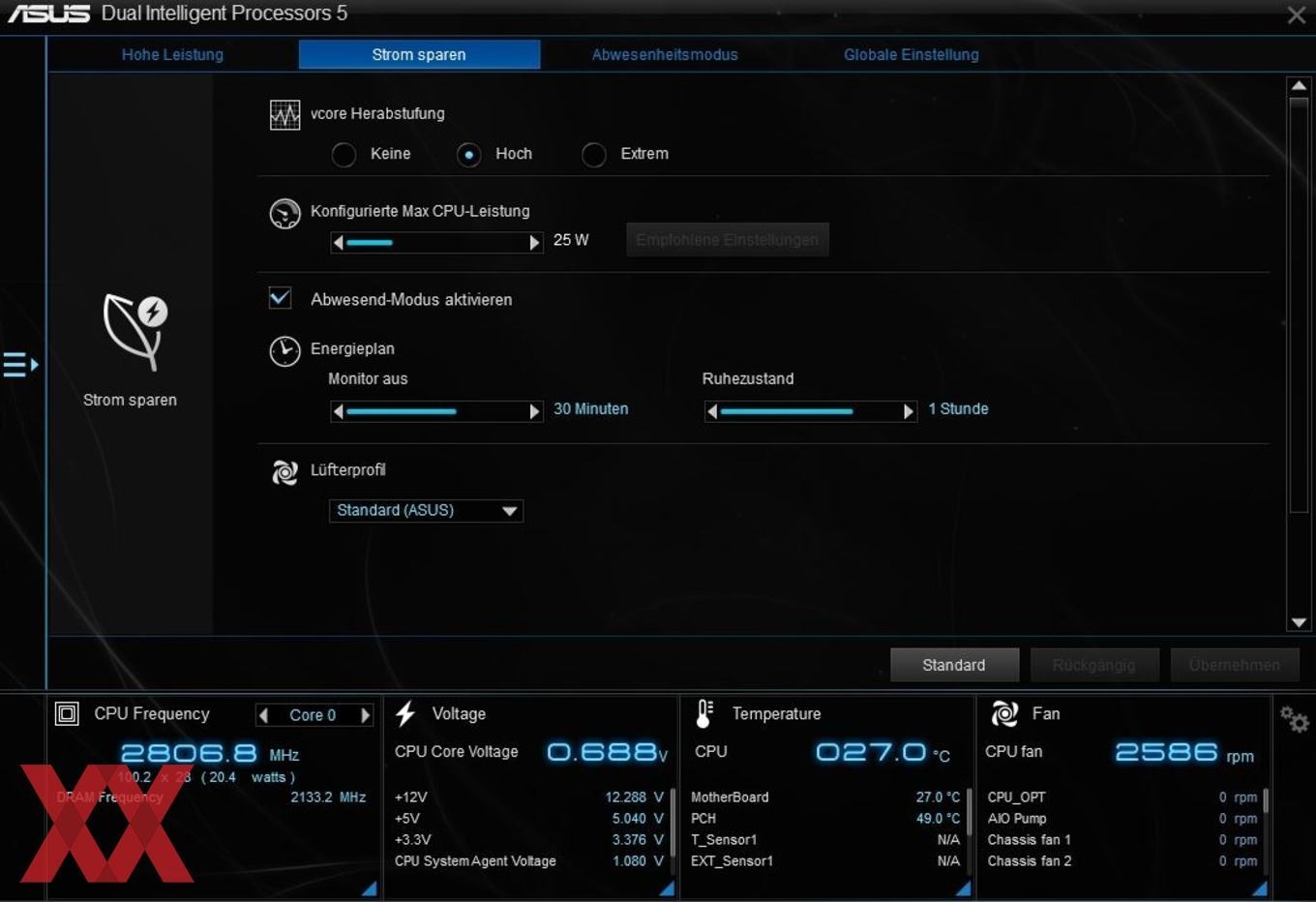Click the AIO Pump fan row
Image resolution: width=1316 pixels, height=902 pixels.
(x=1122, y=819)
